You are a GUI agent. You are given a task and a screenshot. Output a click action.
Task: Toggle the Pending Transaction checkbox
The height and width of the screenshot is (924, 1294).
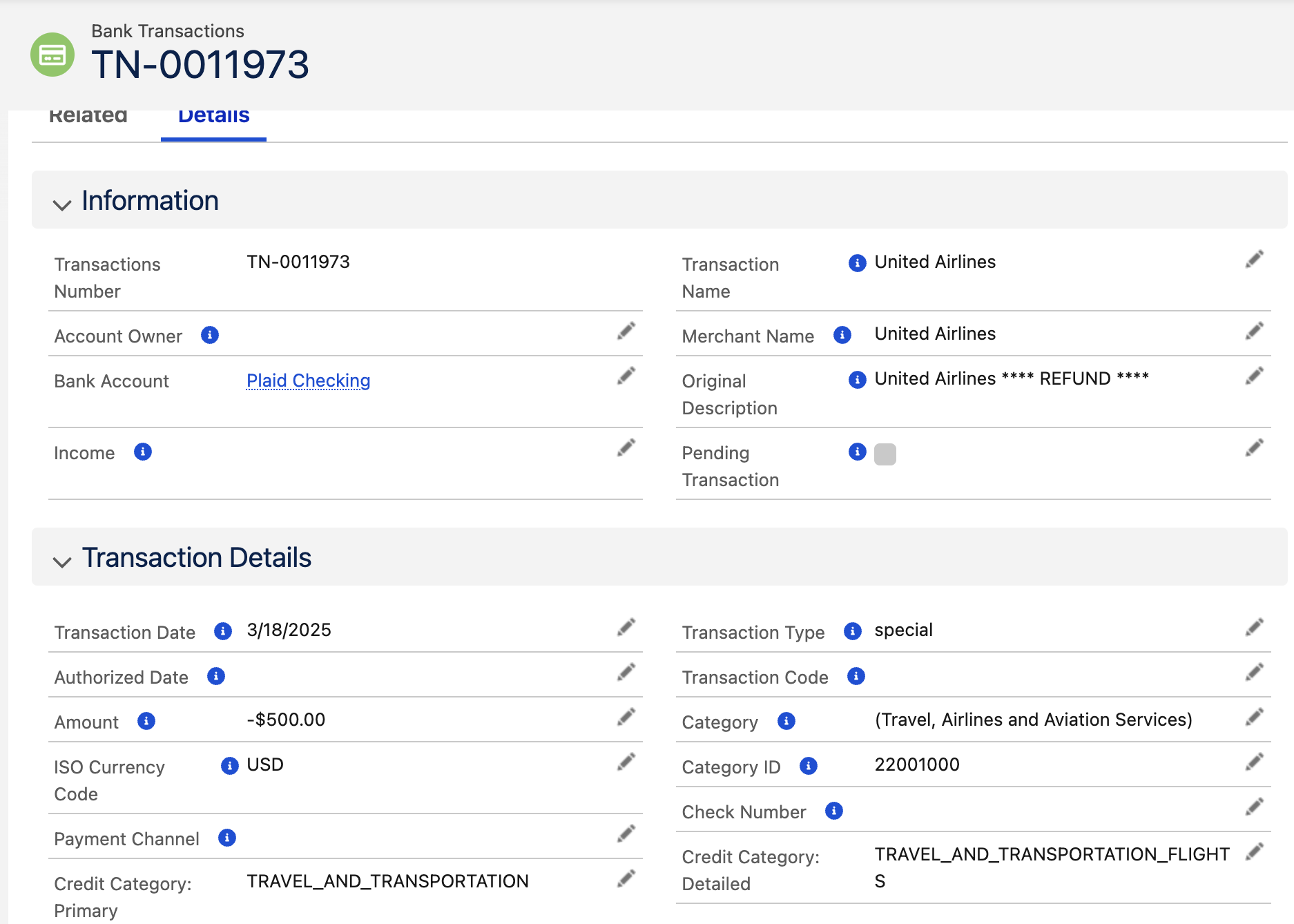click(x=885, y=454)
